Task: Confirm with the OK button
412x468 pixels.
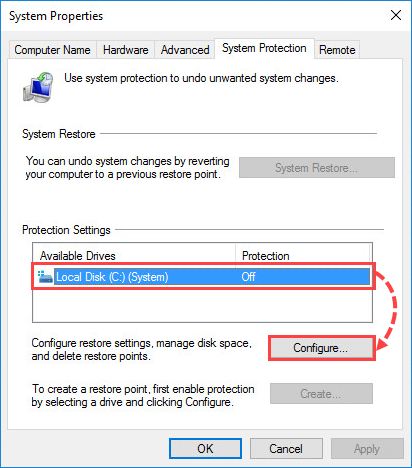Action: click(x=205, y=449)
